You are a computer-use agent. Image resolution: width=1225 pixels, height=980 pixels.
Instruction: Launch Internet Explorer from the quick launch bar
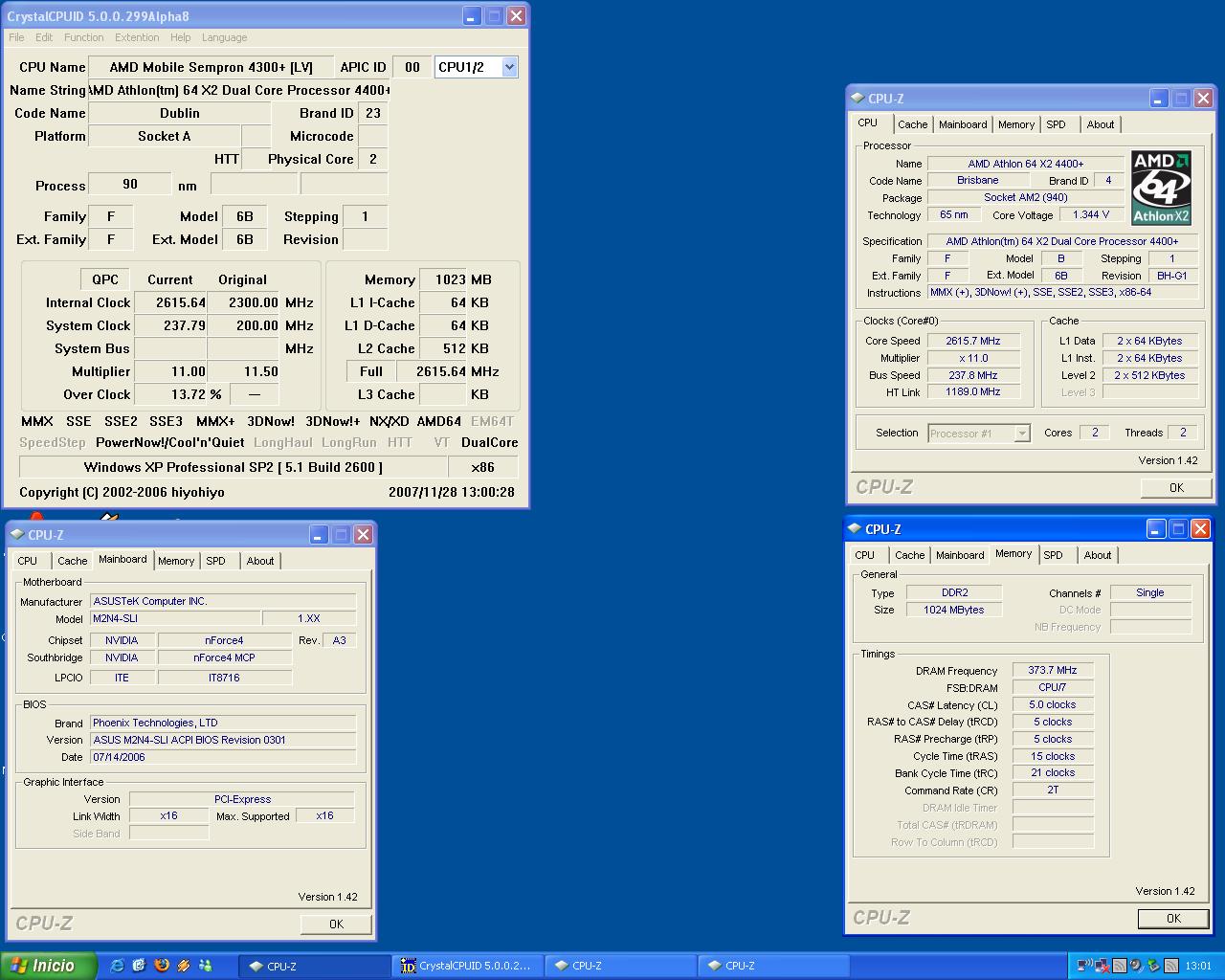(117, 966)
